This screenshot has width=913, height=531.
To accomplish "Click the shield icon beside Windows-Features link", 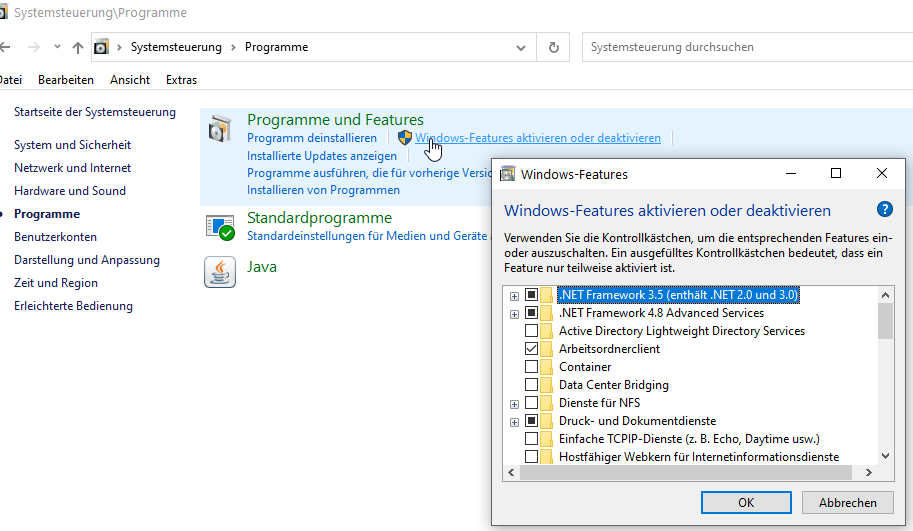I will click(404, 138).
